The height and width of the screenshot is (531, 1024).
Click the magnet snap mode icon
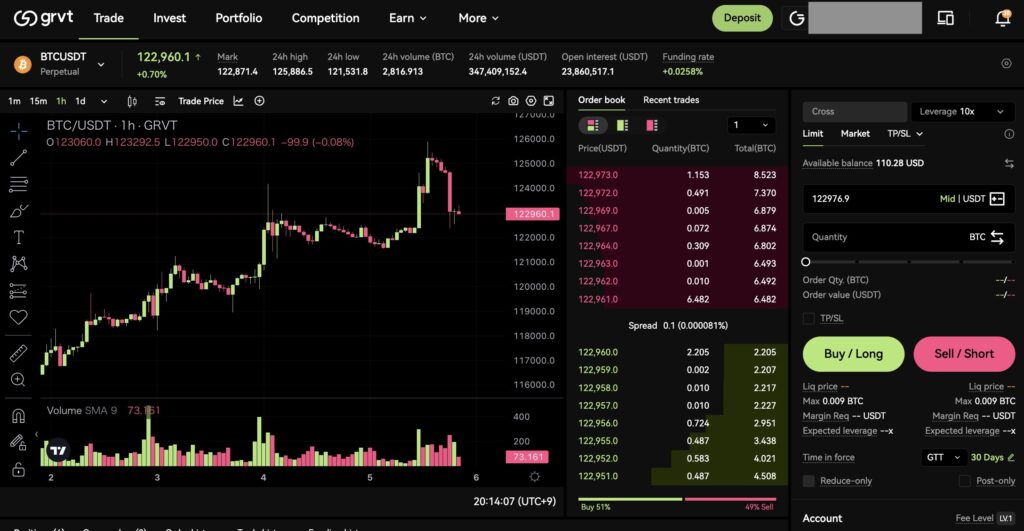coord(18,417)
